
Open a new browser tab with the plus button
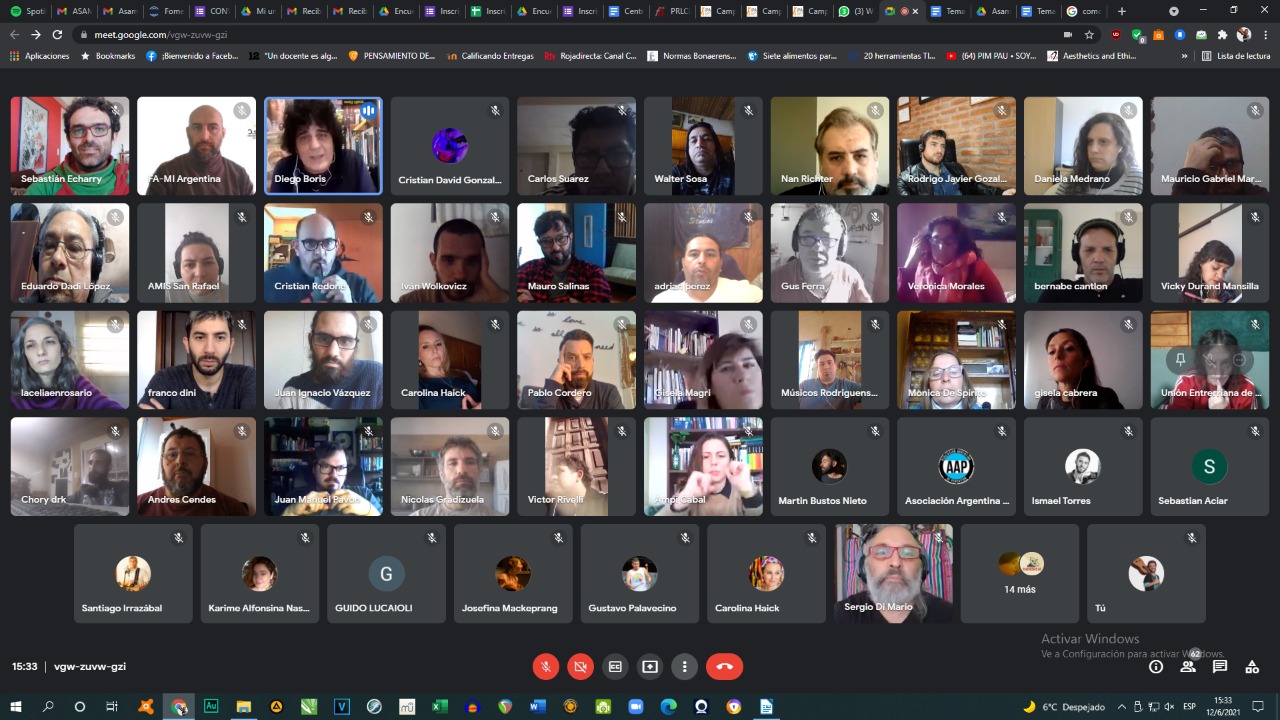coord(1121,11)
